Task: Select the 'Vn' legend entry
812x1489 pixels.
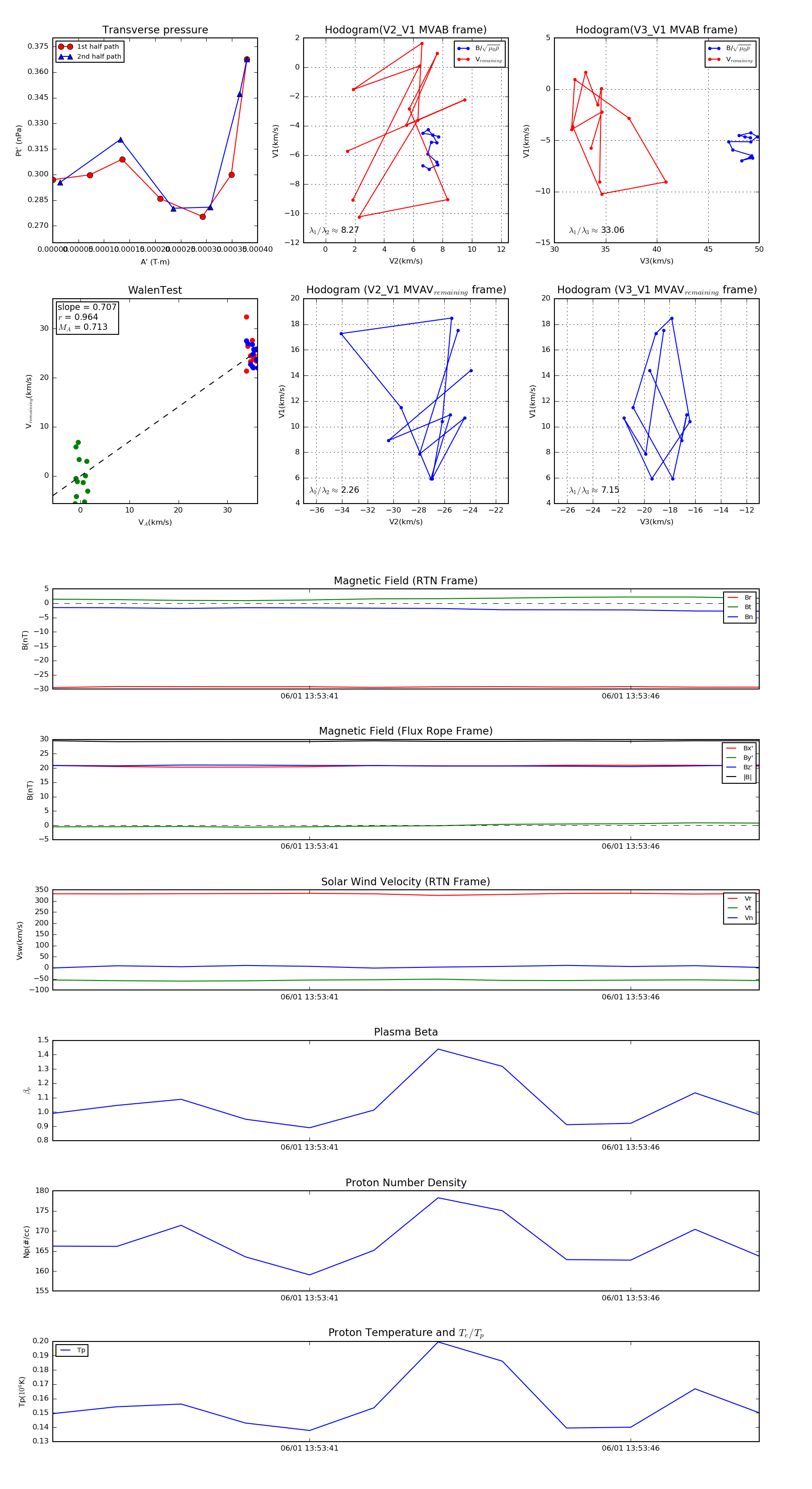Action: 740,918
